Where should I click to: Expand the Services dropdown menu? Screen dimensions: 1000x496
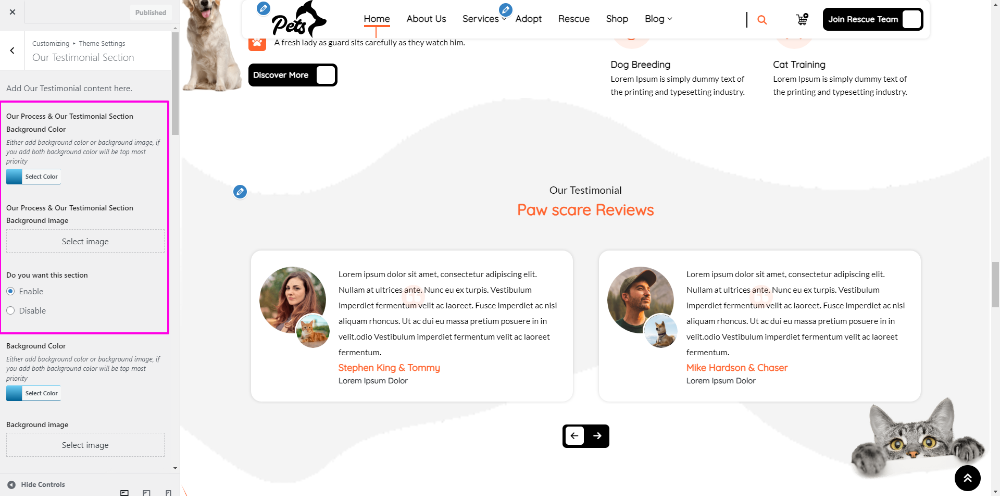tap(484, 19)
